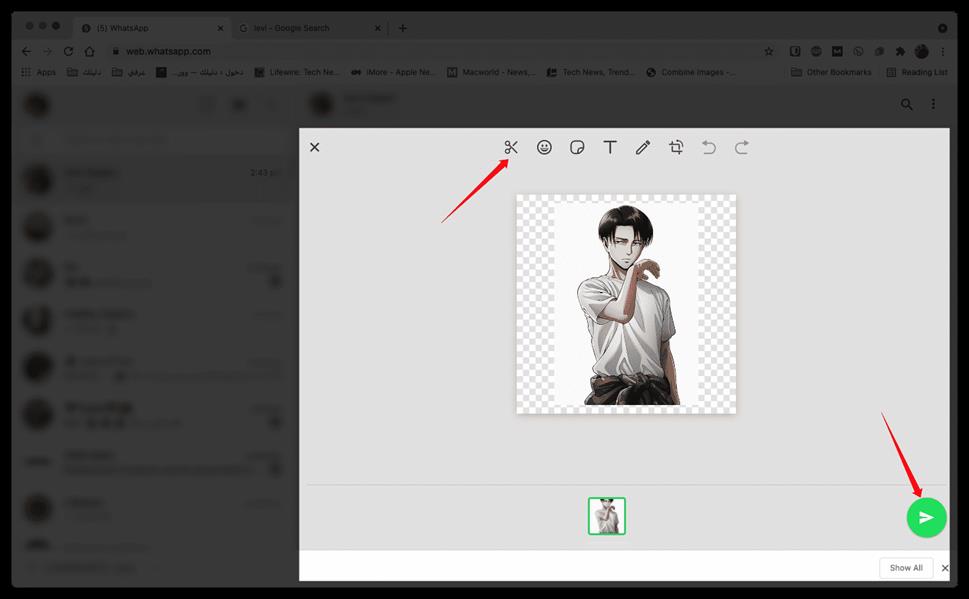The width and height of the screenshot is (969, 599).
Task: Add a sticker to the image
Action: click(x=577, y=147)
